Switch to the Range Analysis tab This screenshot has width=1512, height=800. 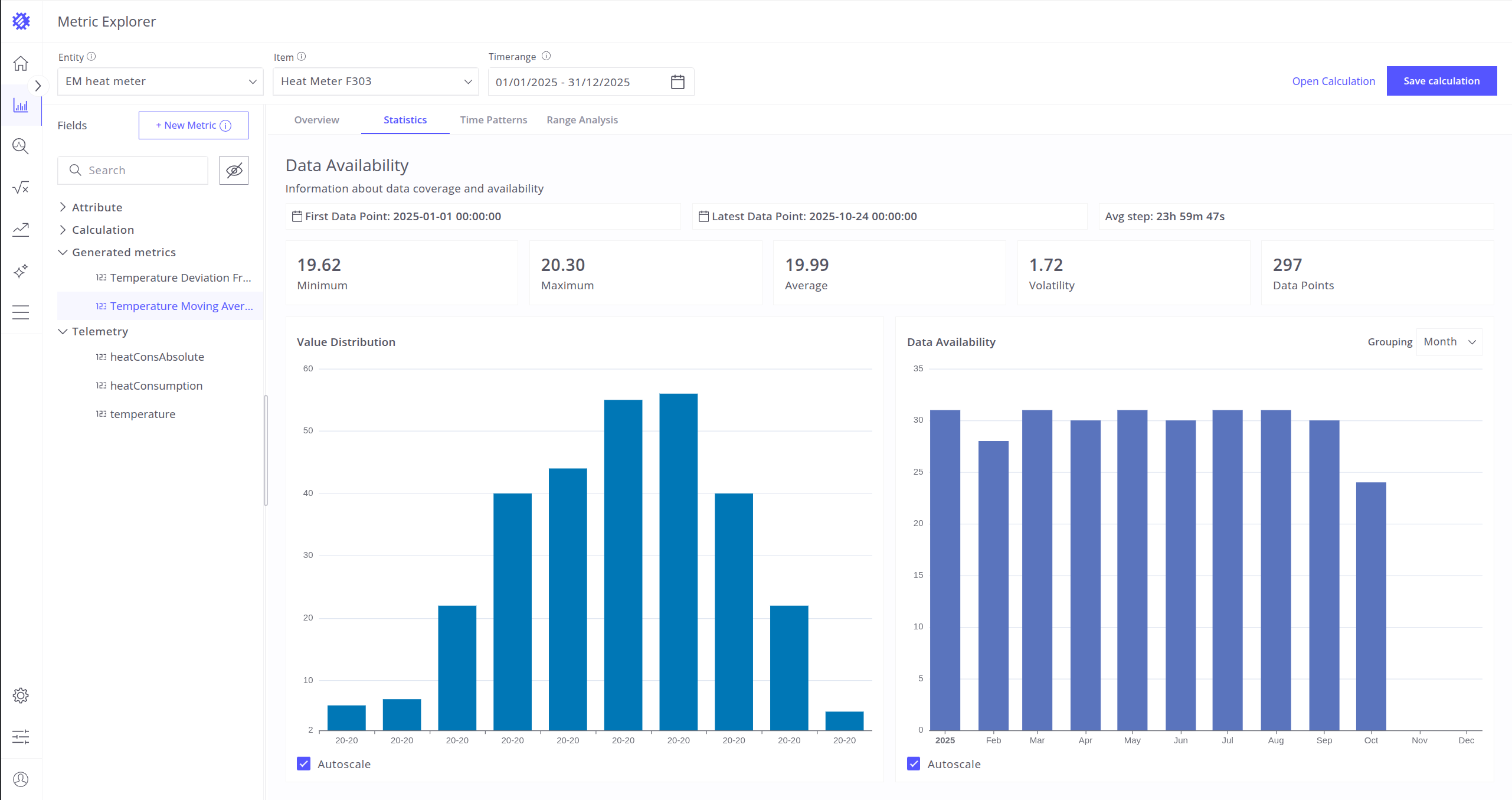coord(582,120)
